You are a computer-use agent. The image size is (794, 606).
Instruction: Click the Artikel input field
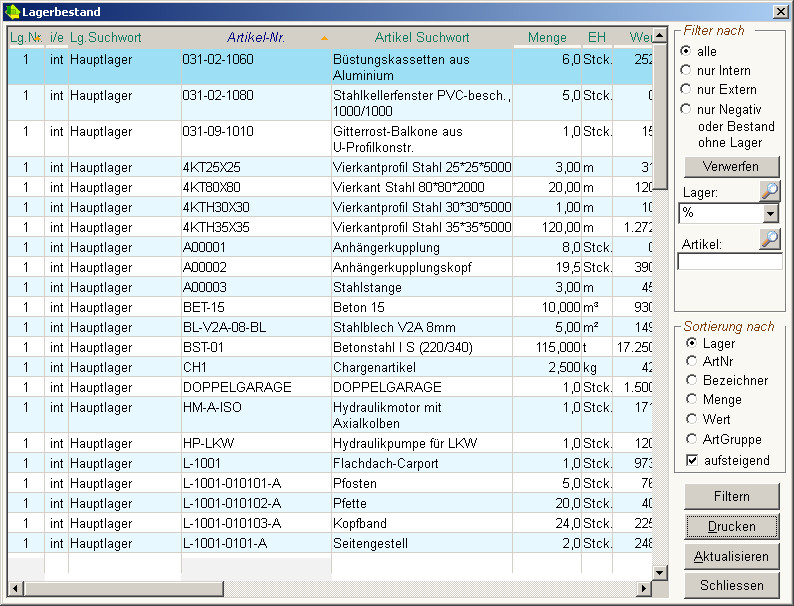click(x=730, y=261)
